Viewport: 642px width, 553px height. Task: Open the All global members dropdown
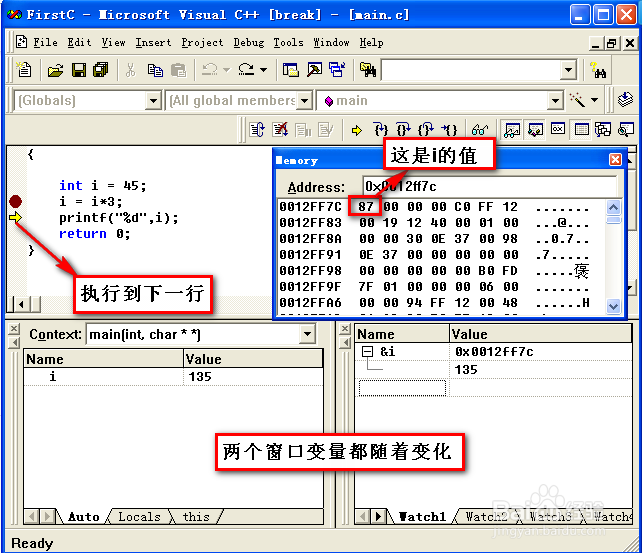304,100
